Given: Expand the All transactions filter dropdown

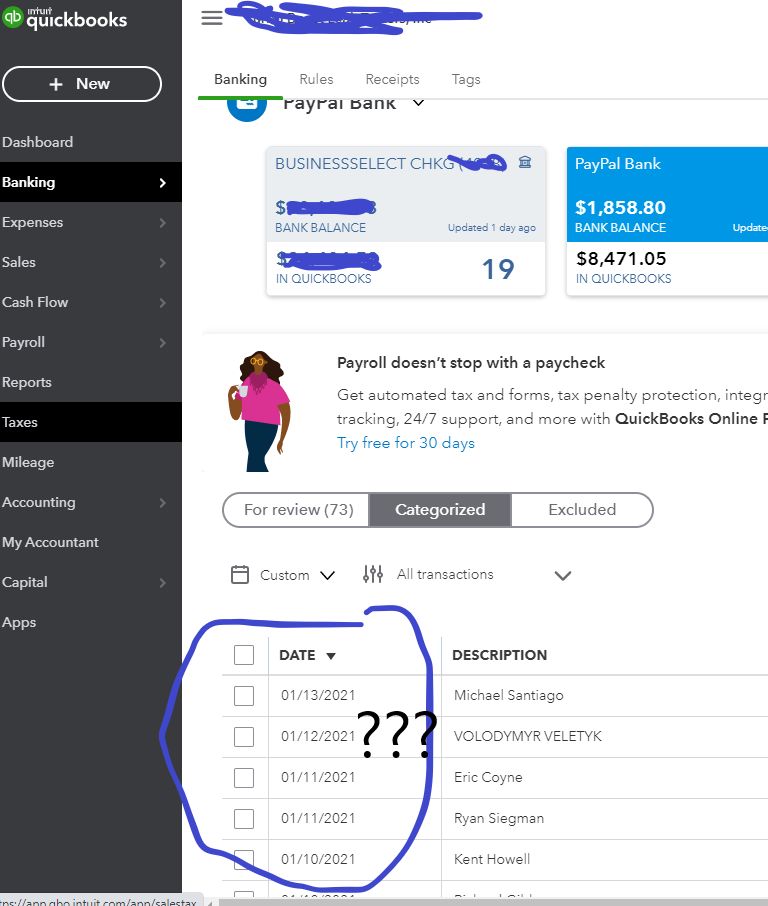Looking at the screenshot, I should [x=562, y=575].
